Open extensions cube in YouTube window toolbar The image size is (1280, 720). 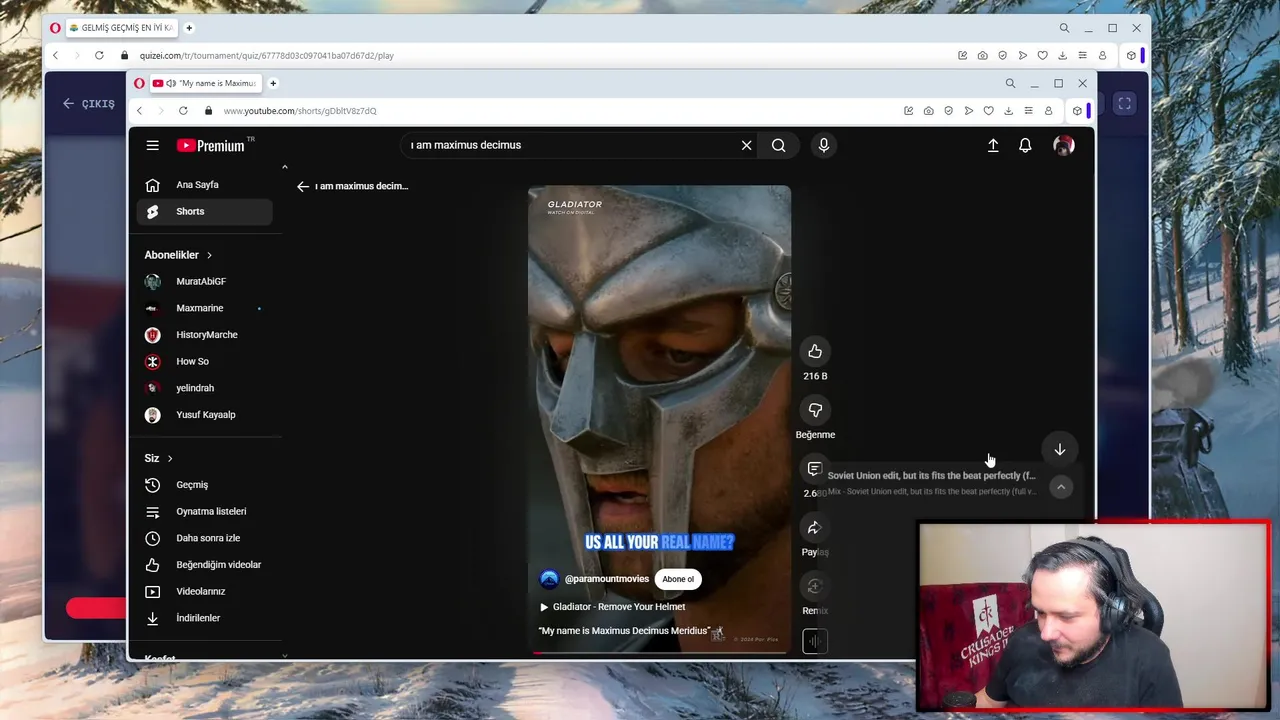(x=1077, y=111)
